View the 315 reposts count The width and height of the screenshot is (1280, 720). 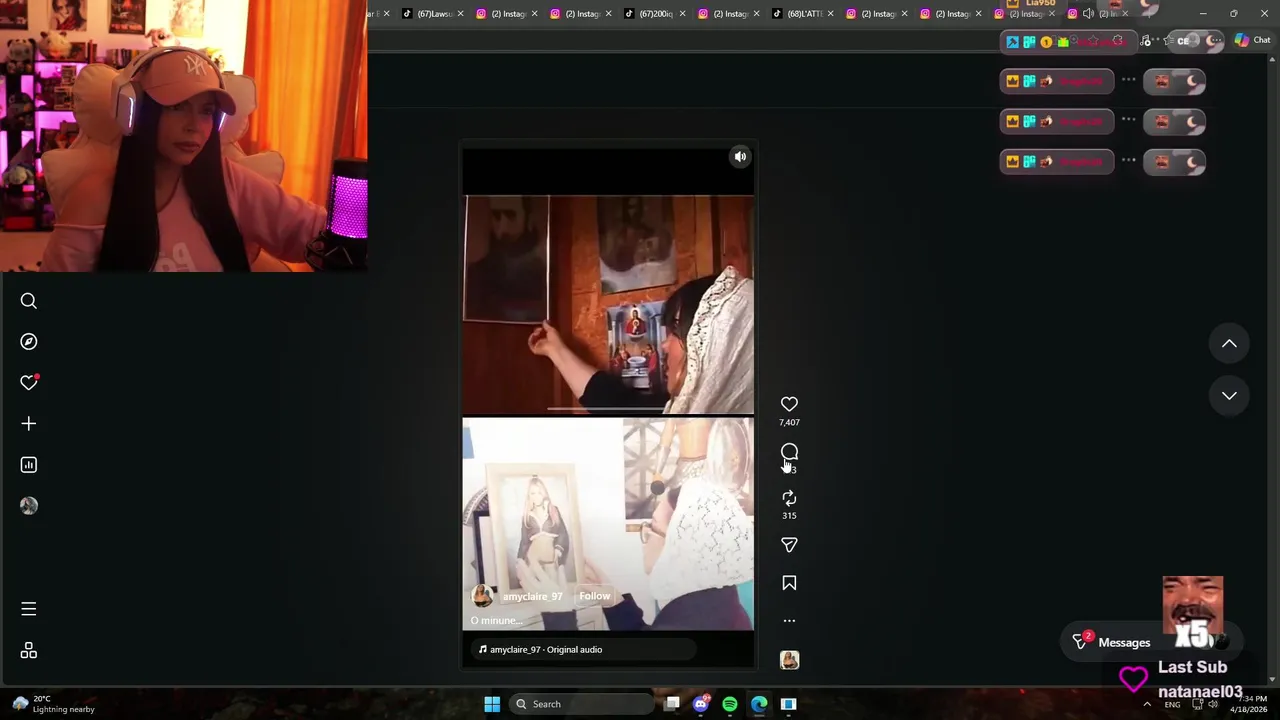pos(789,516)
